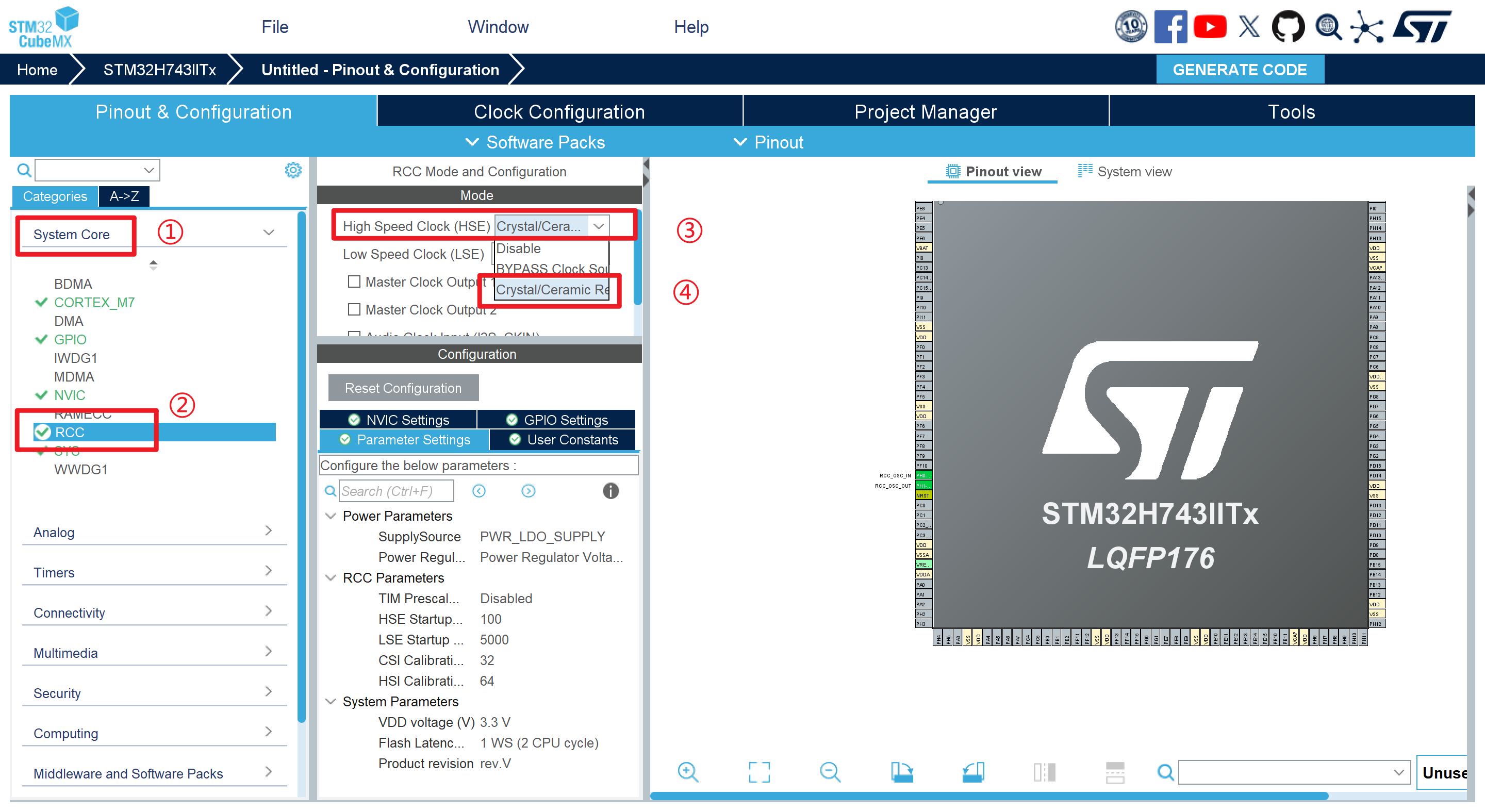The image size is (1485, 812).
Task: Open left panel settings gear
Action: point(293,170)
